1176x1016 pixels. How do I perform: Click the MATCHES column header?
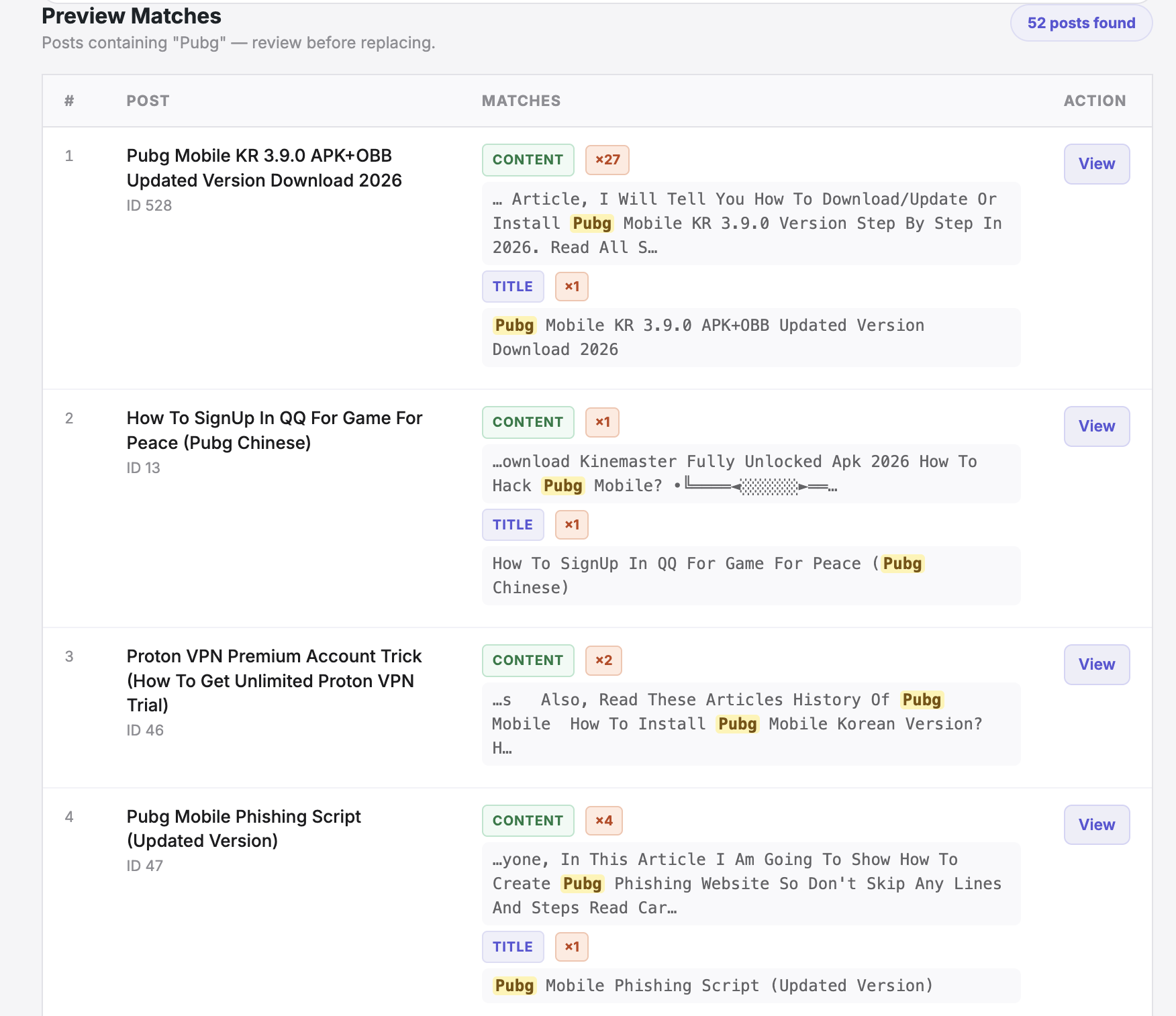pos(521,101)
